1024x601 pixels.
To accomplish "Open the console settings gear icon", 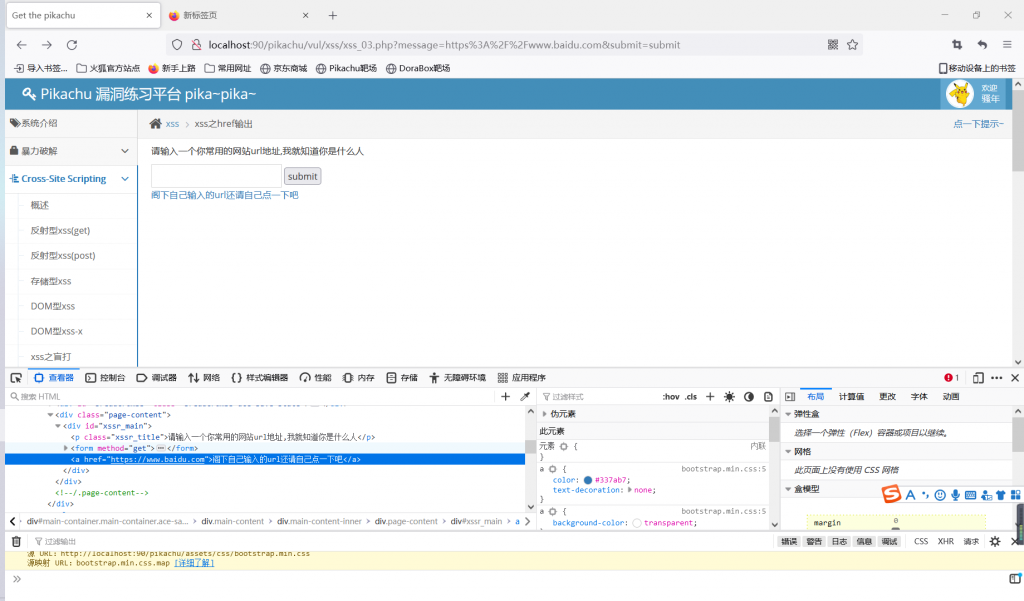I will pos(994,541).
